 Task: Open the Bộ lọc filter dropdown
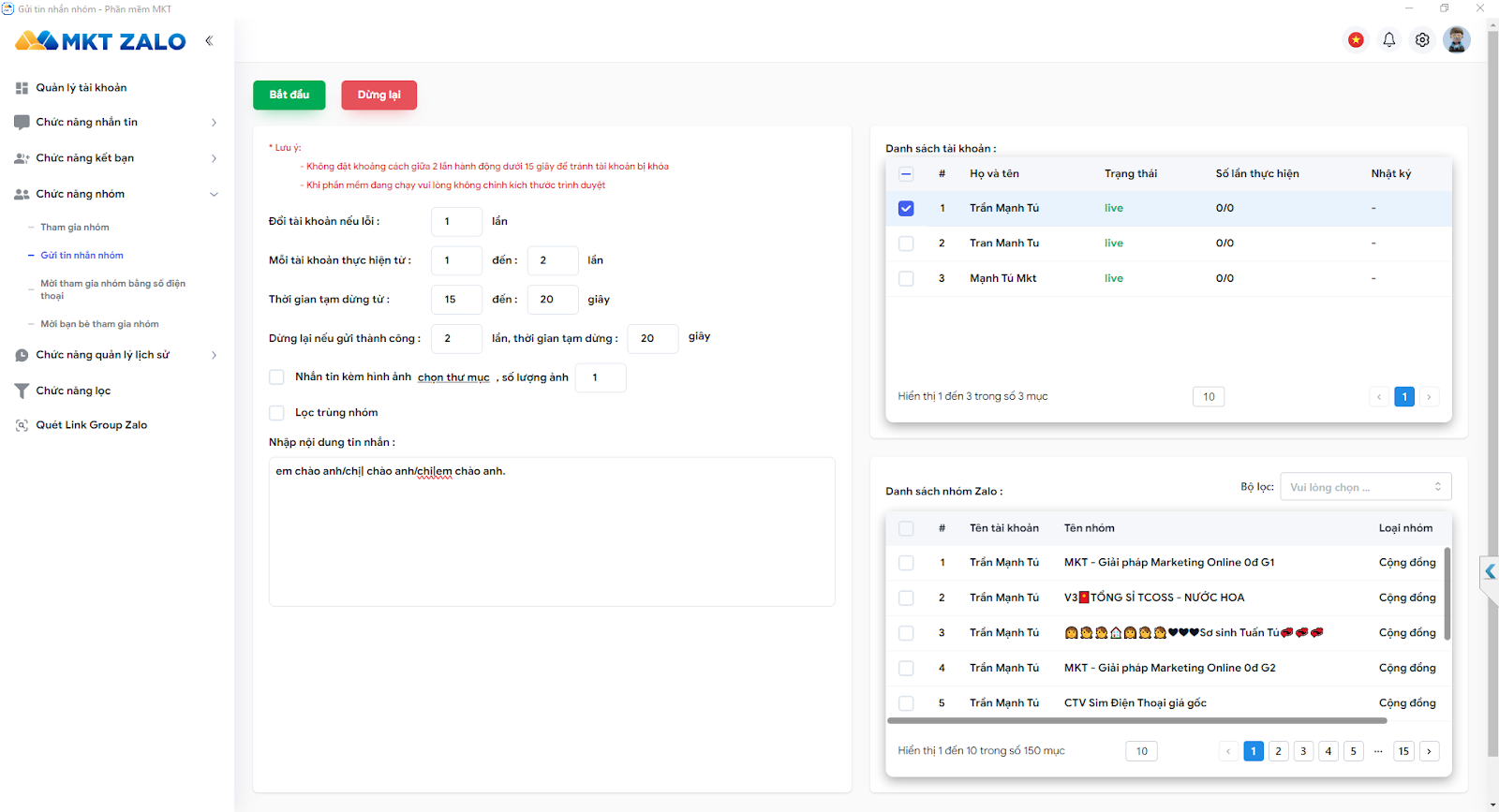point(1366,487)
